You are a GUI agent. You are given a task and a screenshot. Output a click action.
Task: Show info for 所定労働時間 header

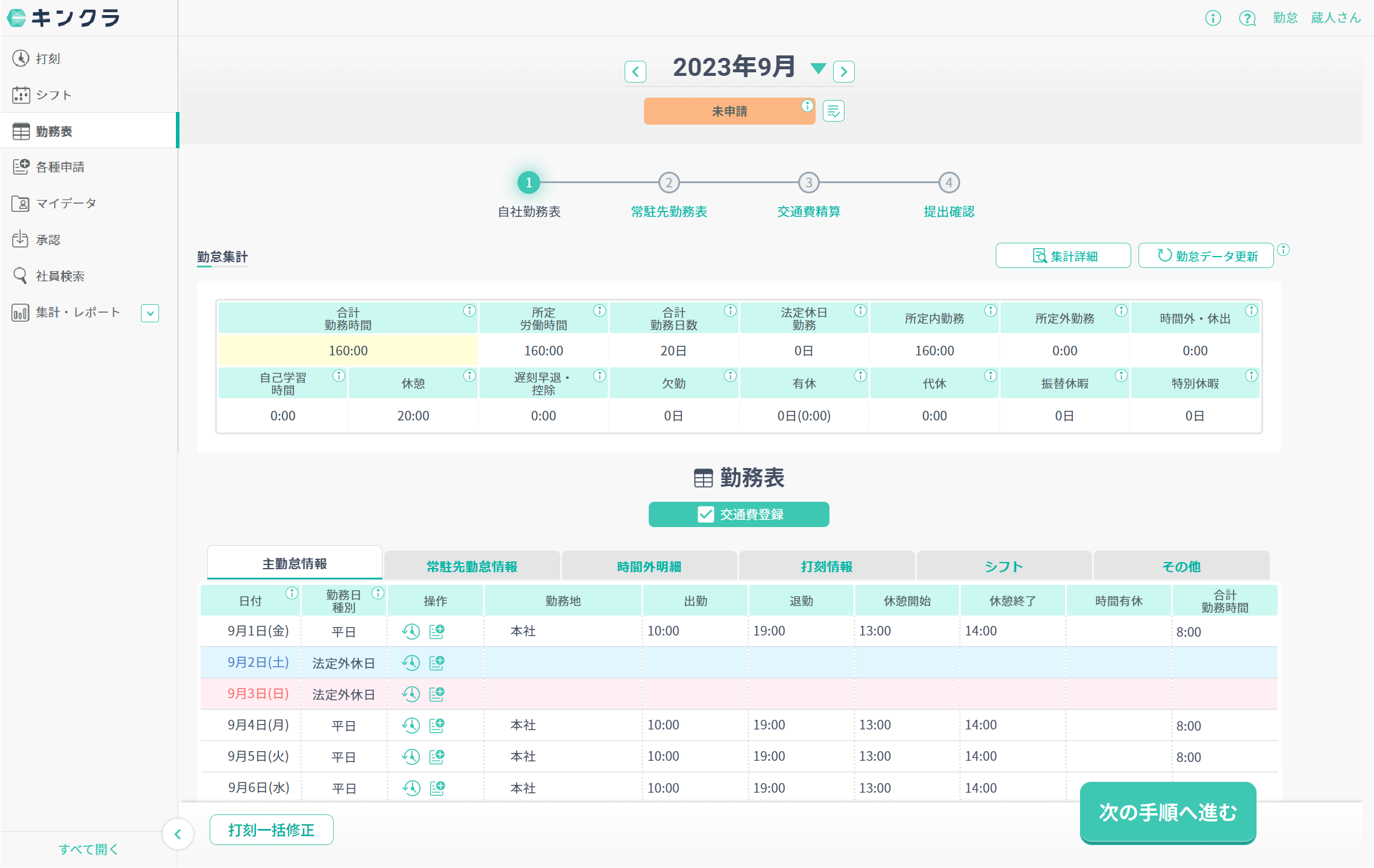coord(599,311)
